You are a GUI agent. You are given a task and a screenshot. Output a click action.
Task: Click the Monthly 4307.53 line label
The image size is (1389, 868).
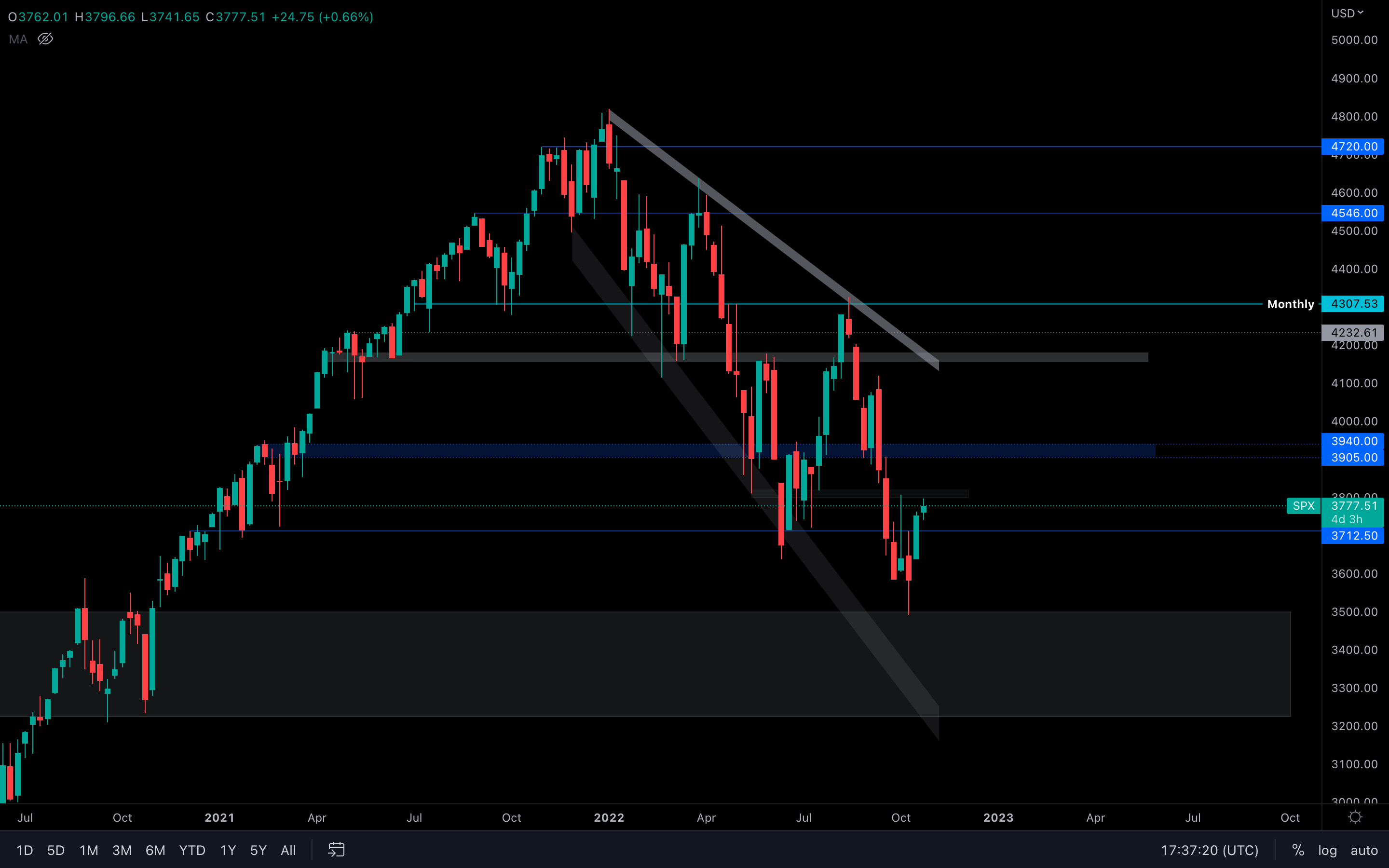click(1290, 304)
